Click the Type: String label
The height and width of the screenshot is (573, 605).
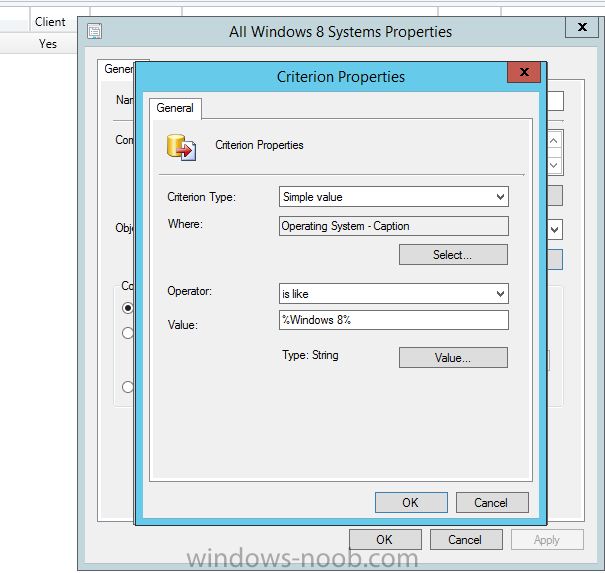pos(310,355)
